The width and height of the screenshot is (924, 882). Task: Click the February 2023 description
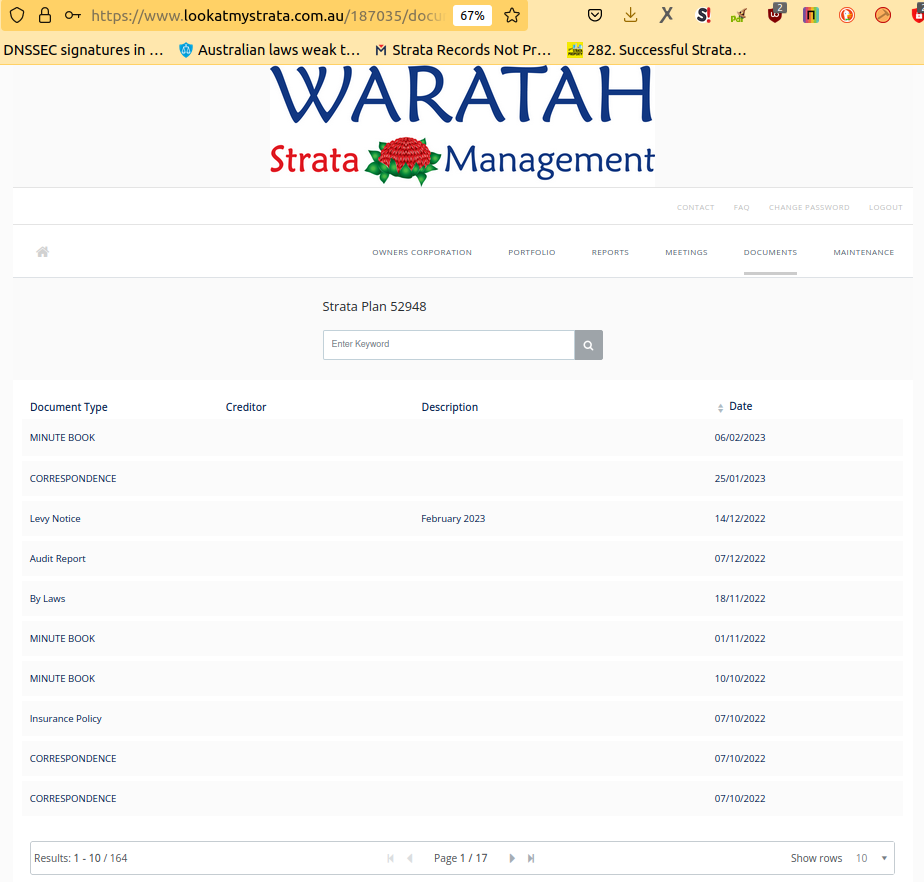(453, 518)
